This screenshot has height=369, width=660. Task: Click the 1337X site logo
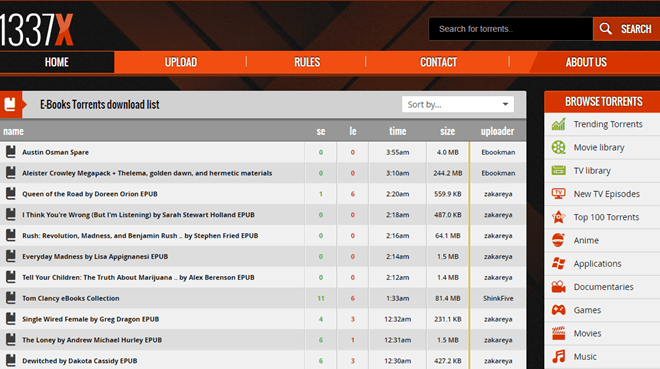[x=37, y=29]
